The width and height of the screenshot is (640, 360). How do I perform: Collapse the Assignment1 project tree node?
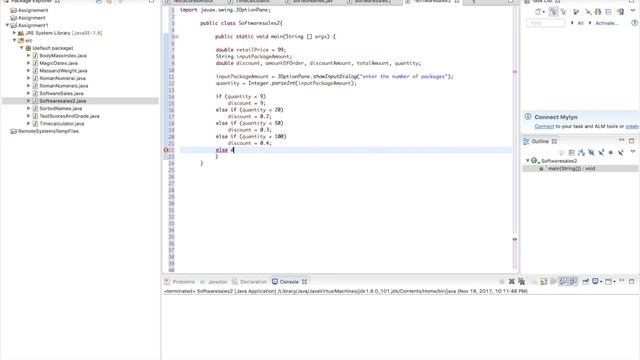click(7, 25)
